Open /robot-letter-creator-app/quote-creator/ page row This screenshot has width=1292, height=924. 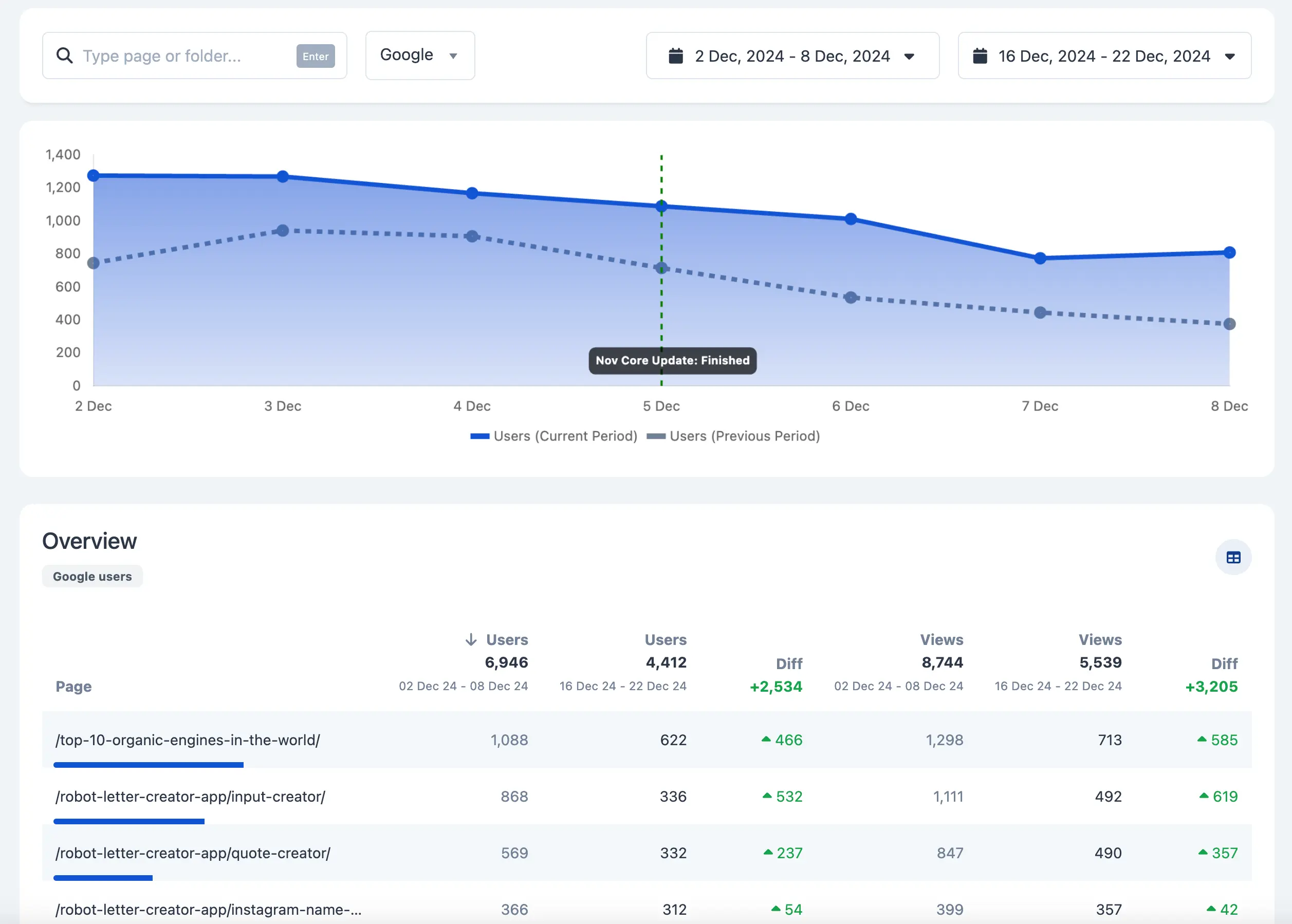tap(193, 853)
